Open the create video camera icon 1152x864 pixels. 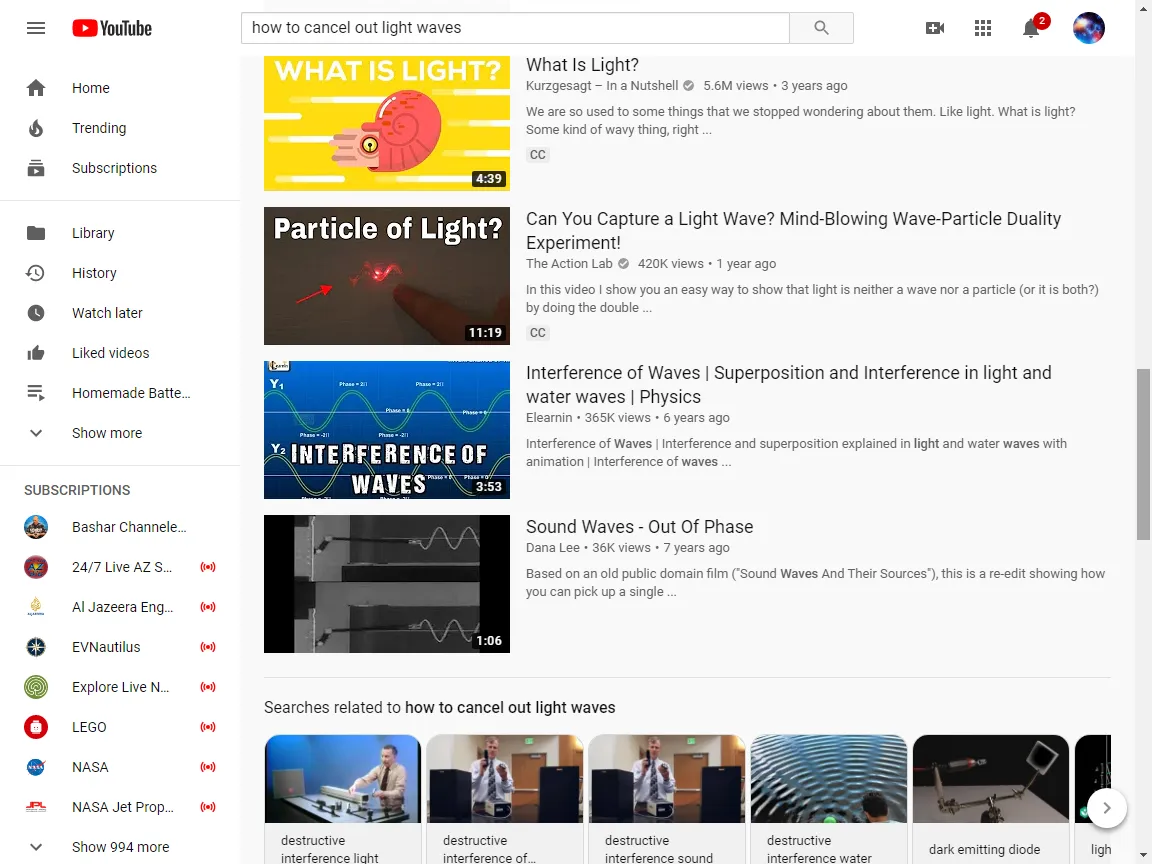[x=935, y=28]
